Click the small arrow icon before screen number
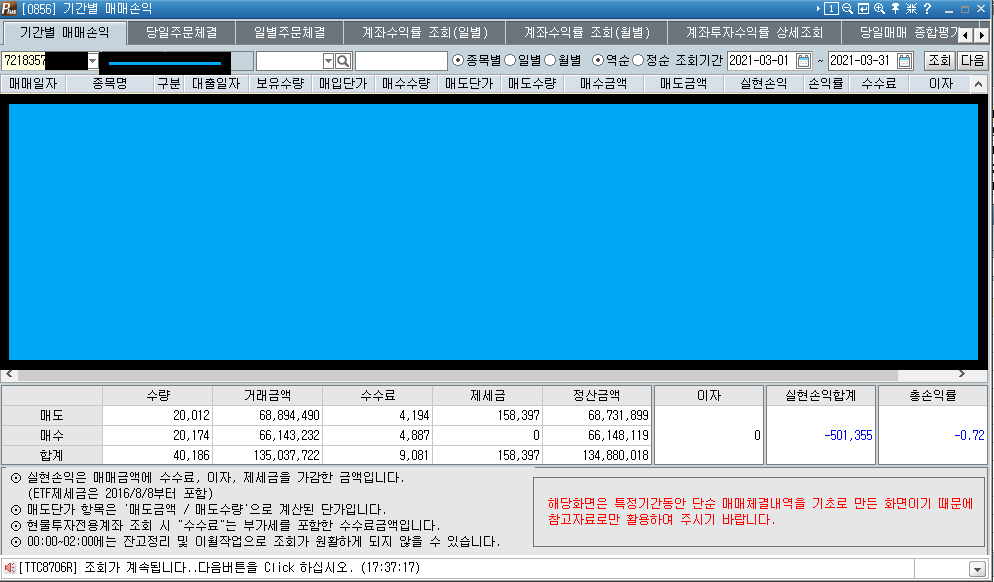The height and width of the screenshot is (582, 994). (818, 9)
